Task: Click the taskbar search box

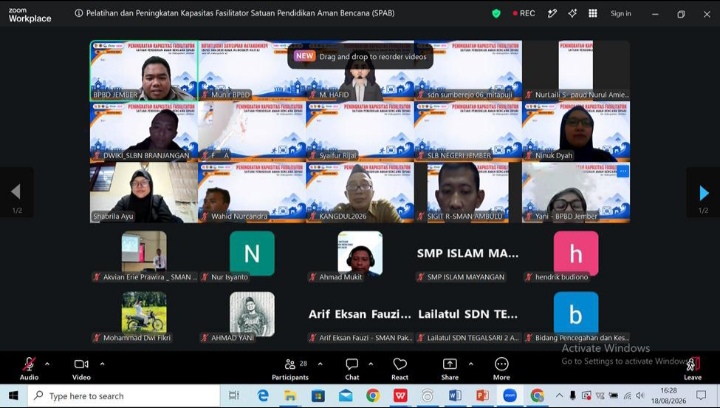Action: tap(124, 396)
